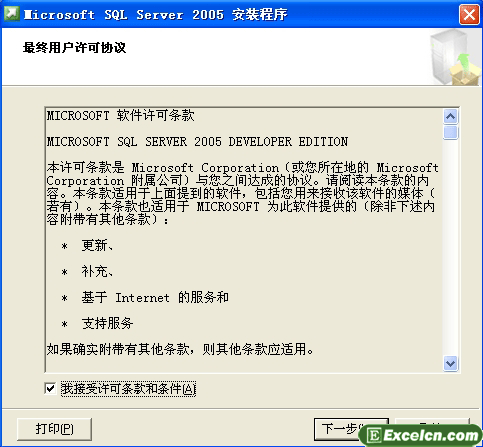Click the 更新 bullet item in the license
This screenshot has width=483, height=447.
pos(97,246)
